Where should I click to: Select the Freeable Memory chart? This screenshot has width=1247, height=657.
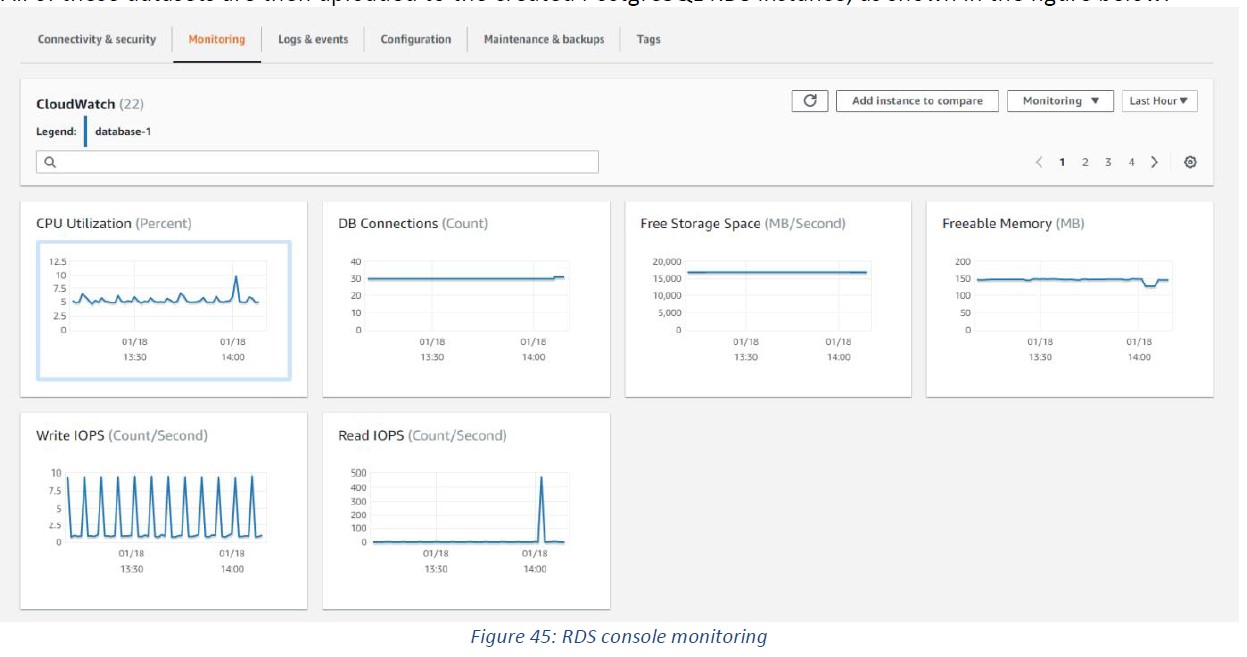1069,300
